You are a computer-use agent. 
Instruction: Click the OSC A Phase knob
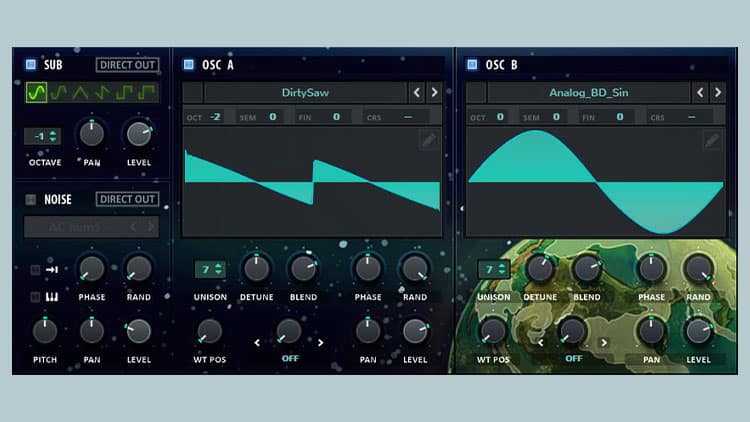click(x=368, y=268)
